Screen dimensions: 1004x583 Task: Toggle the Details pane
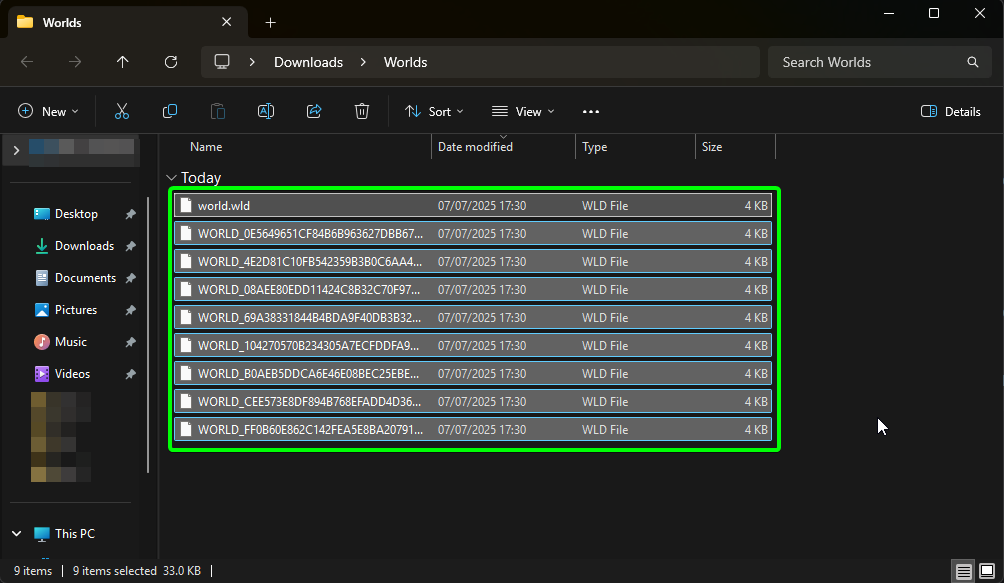[950, 111]
